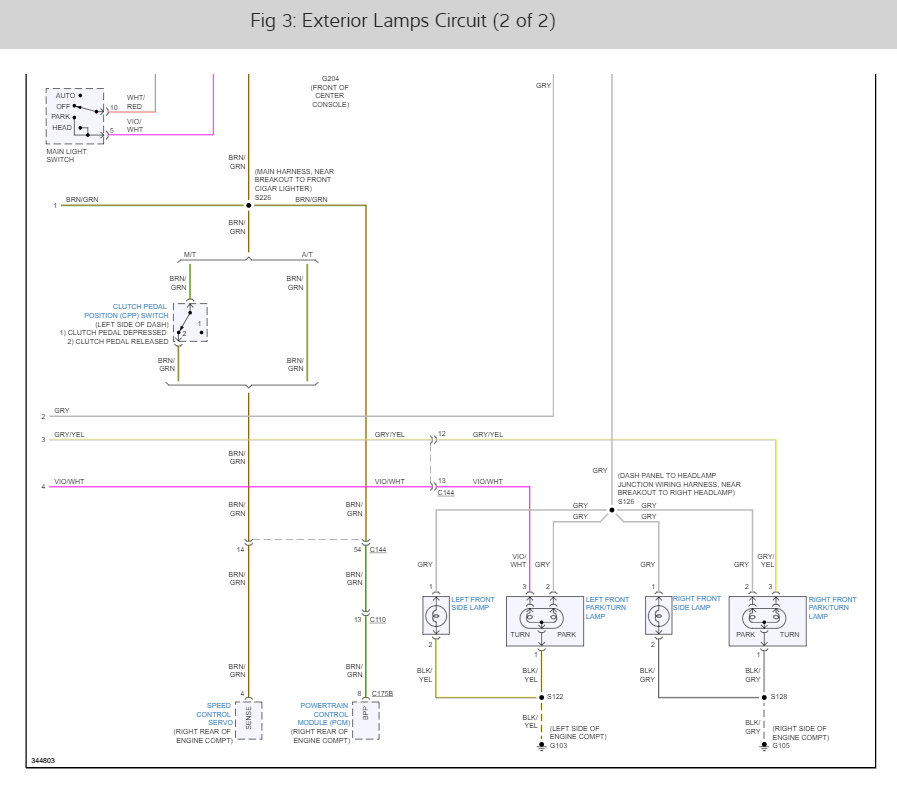
Task: Click the 'DASH PANEL TO HEADLAMP' harness note
Action: click(x=679, y=484)
